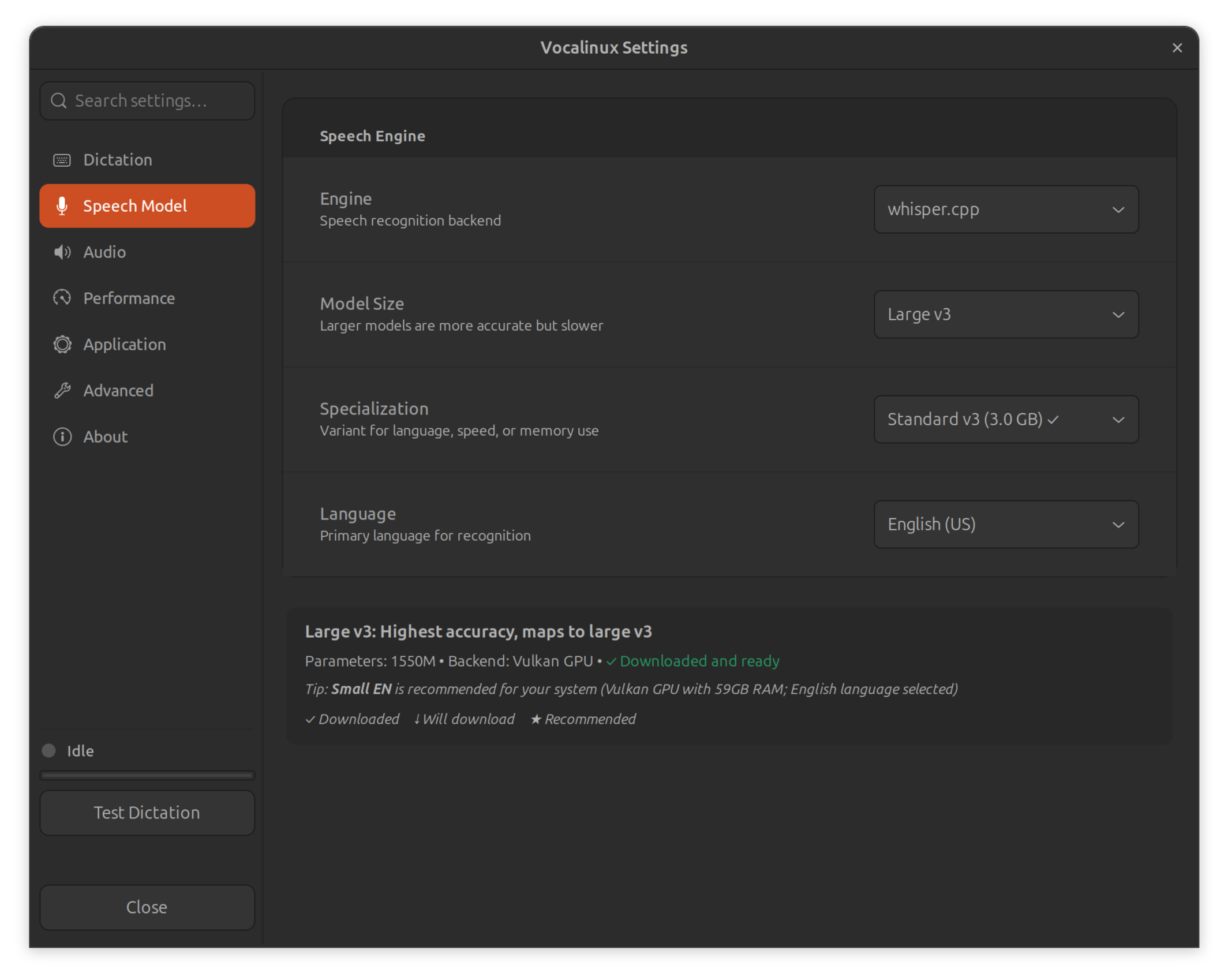Viewport: 1228px width, 980px height.
Task: Expand the Specialization Standard v3 dropdown
Action: click(1006, 420)
